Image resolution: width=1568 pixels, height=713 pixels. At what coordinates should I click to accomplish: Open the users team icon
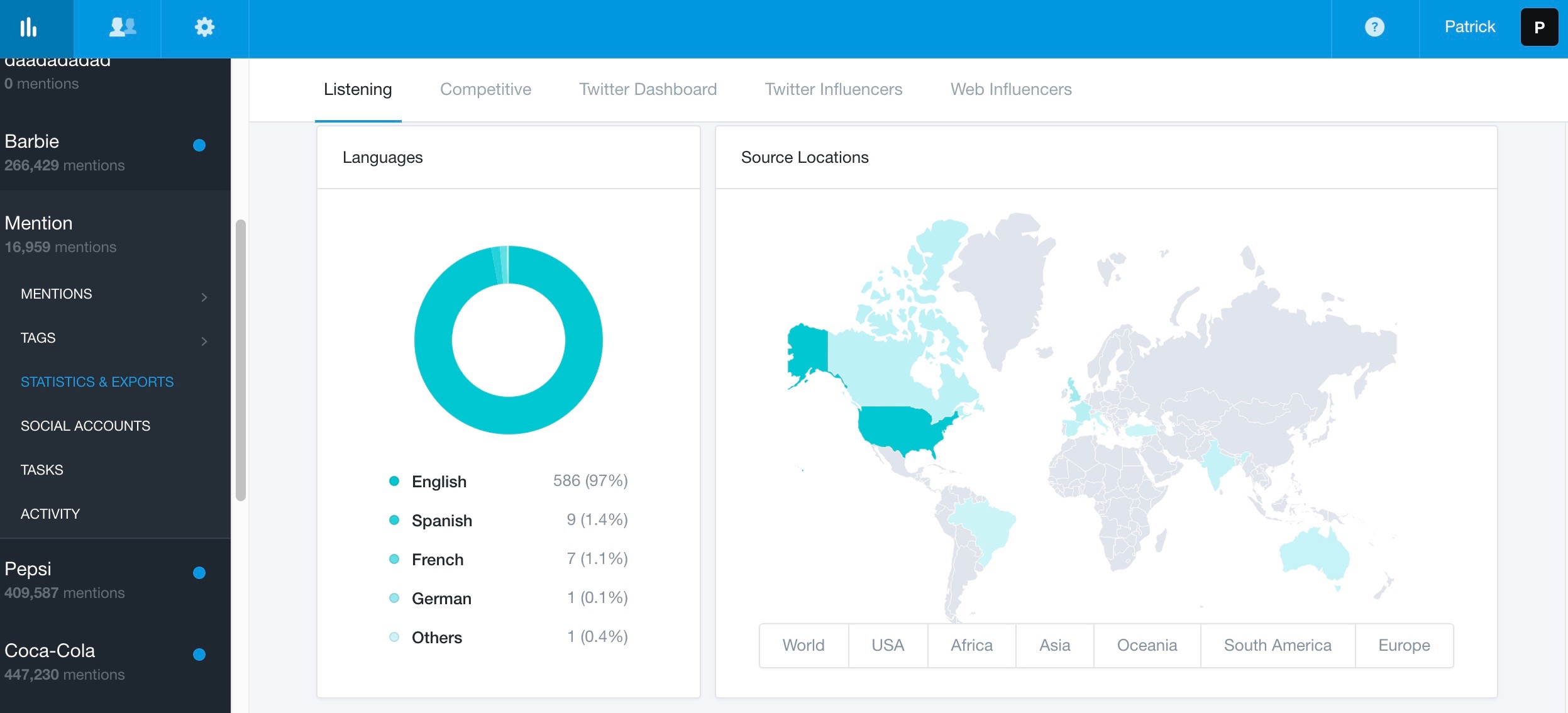[x=123, y=27]
